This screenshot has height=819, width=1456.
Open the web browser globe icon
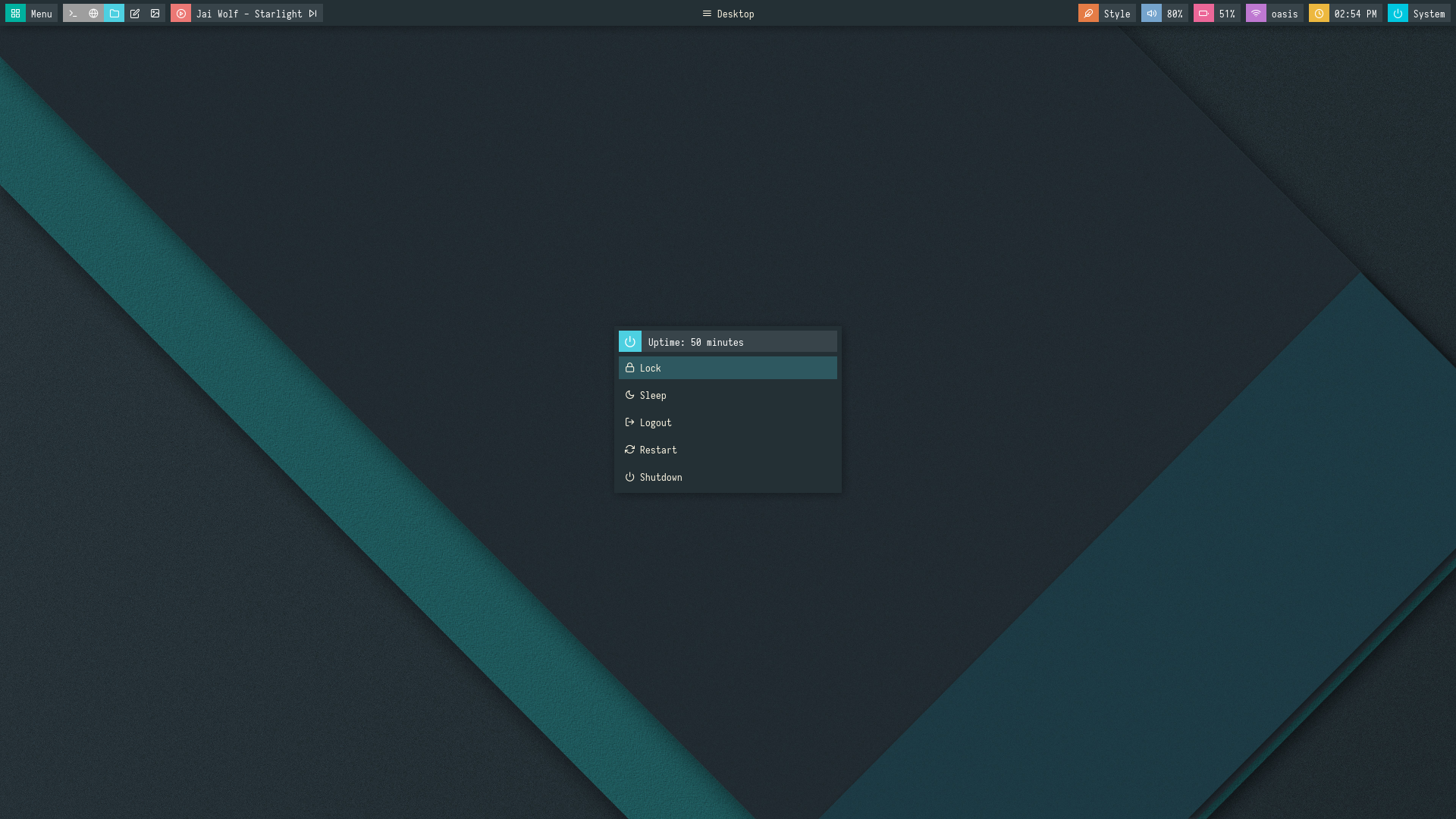[93, 14]
